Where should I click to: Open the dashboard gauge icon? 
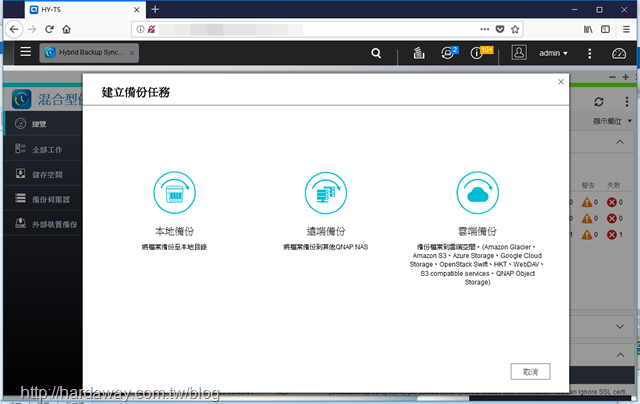(619, 53)
